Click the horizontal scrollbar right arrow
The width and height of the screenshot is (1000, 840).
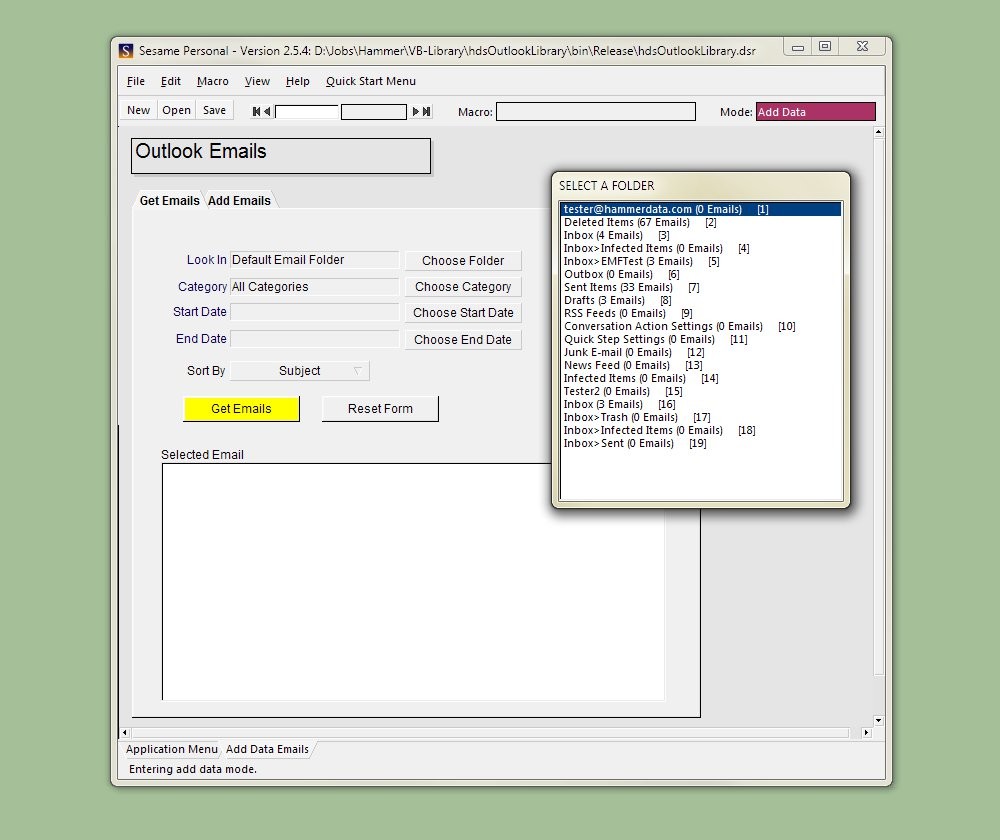click(x=866, y=733)
